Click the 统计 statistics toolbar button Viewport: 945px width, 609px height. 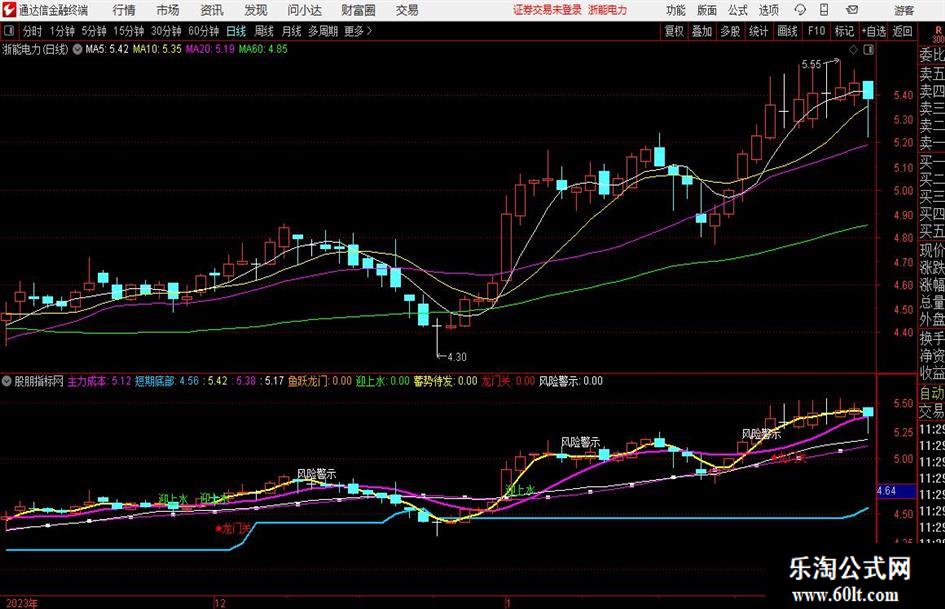(758, 31)
